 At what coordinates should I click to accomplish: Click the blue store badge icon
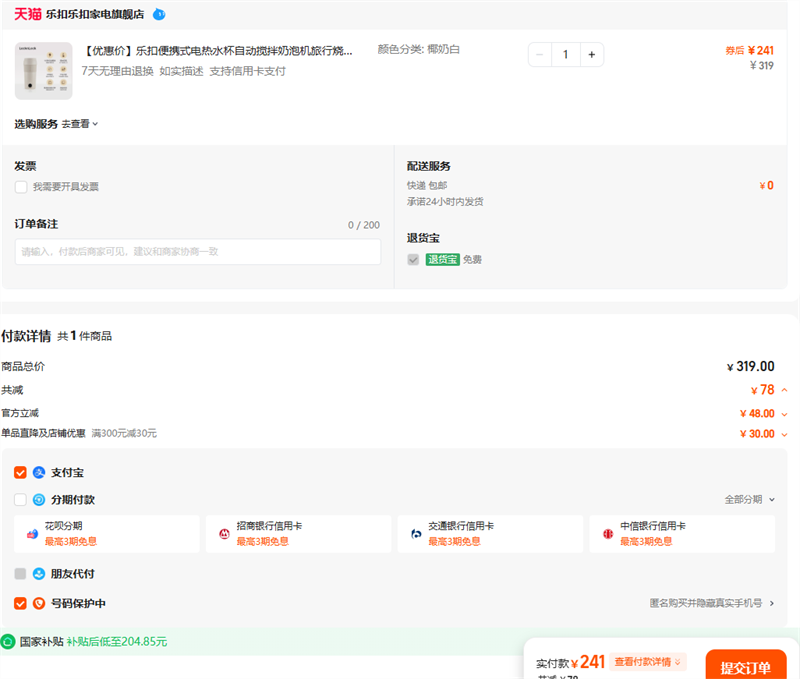pos(159,14)
